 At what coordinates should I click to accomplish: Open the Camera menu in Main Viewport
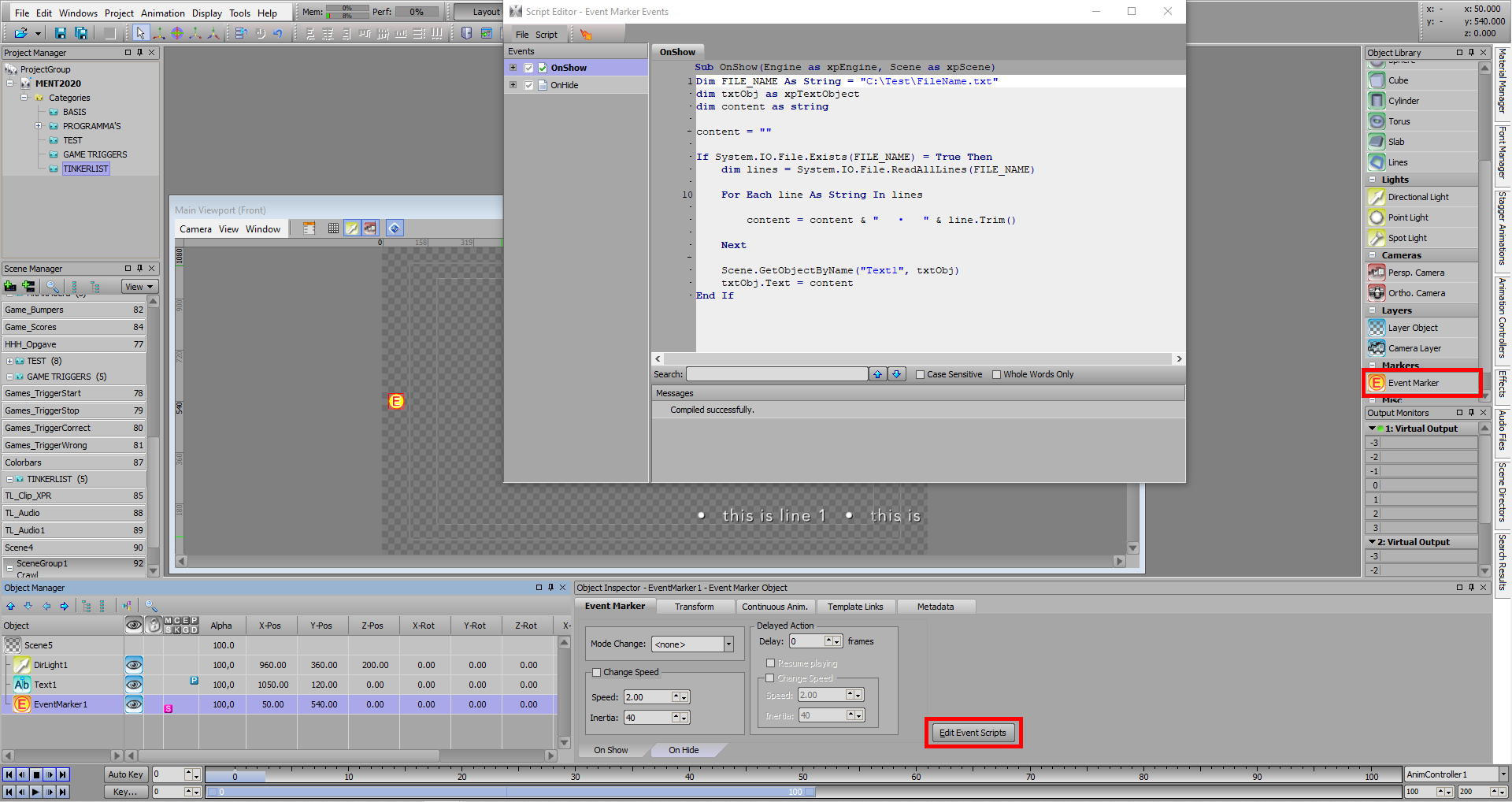(195, 229)
